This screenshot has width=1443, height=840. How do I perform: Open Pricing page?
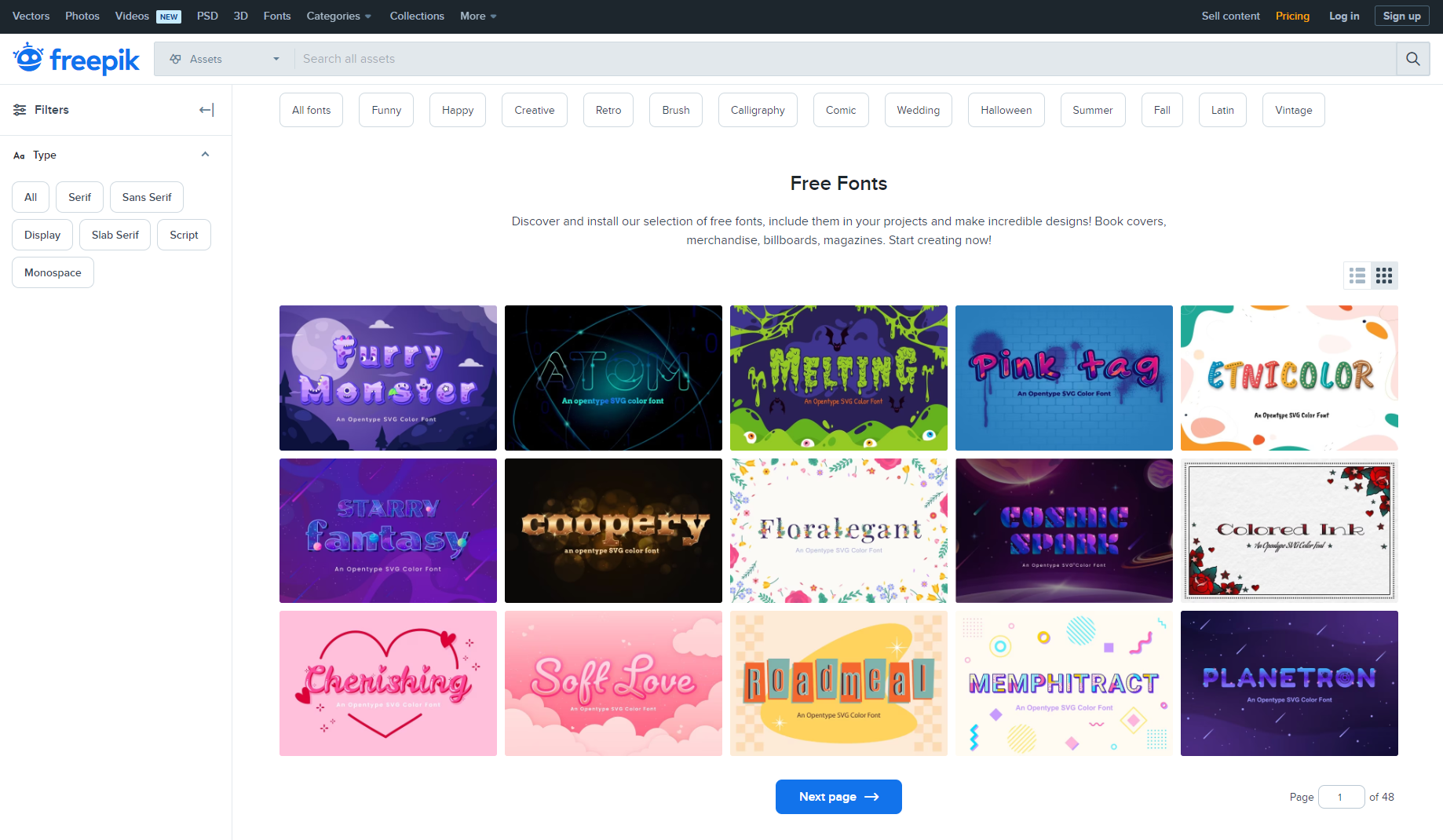[1292, 16]
